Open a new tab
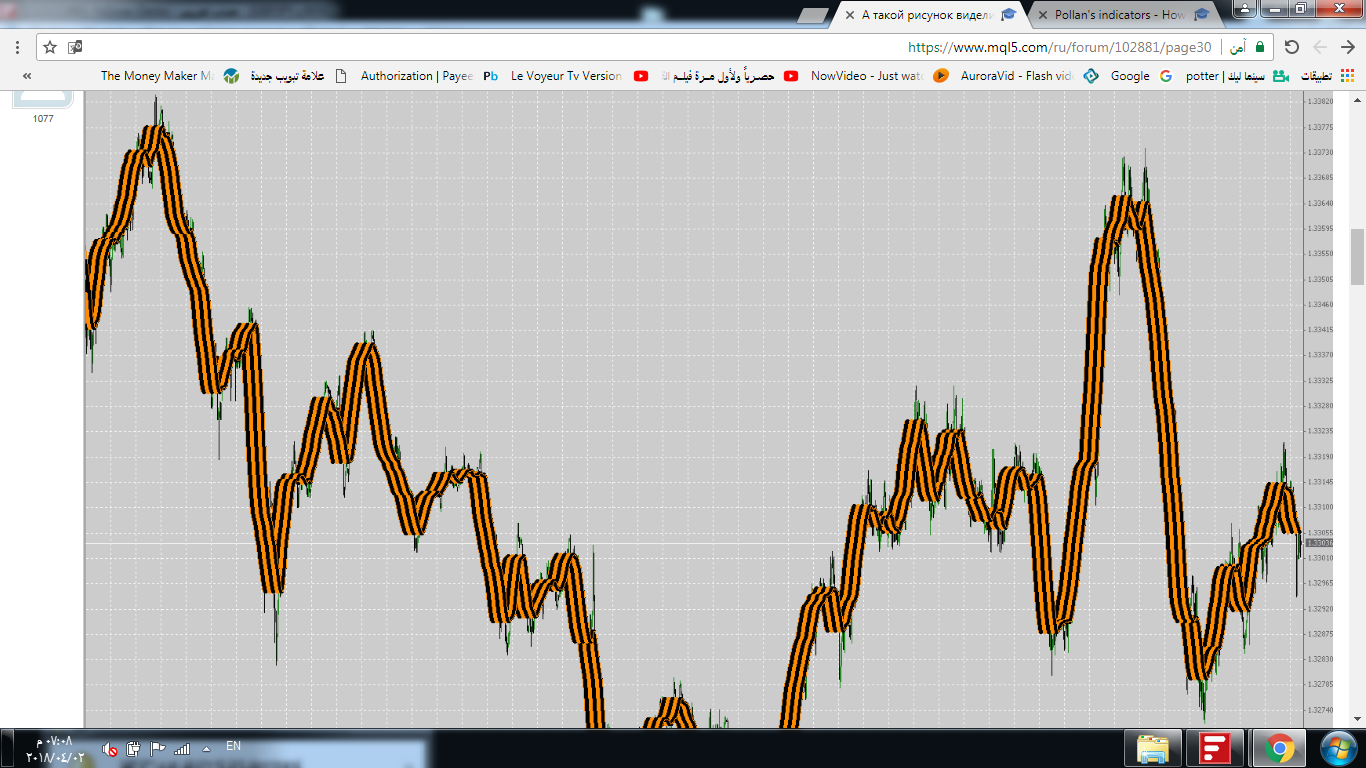Viewport: 1366px width, 768px height. (815, 15)
